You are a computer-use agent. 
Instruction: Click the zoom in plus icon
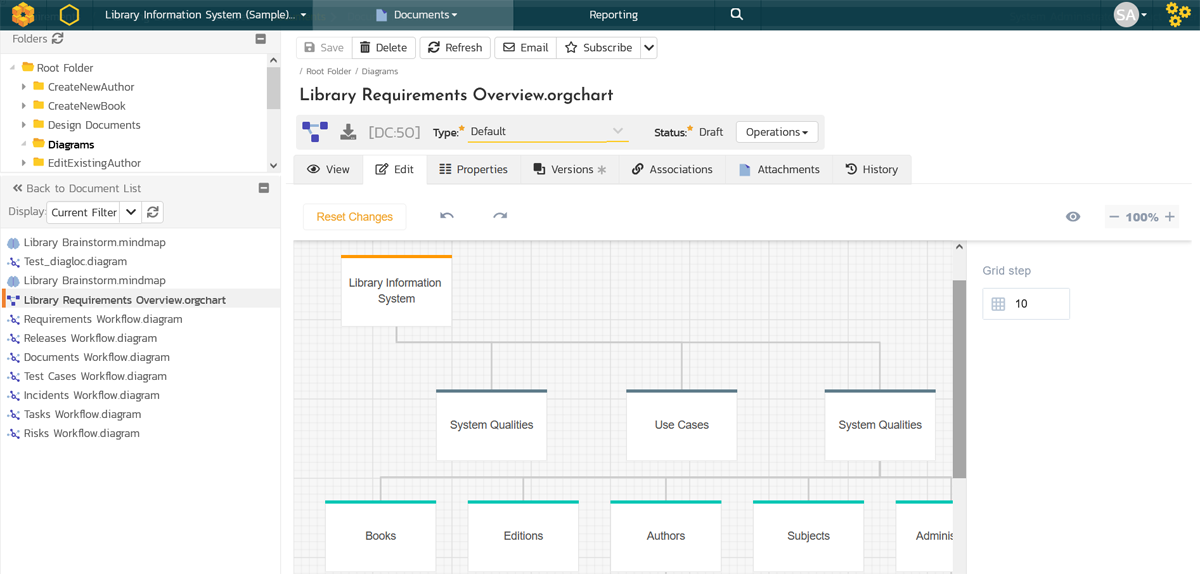[x=1169, y=217]
